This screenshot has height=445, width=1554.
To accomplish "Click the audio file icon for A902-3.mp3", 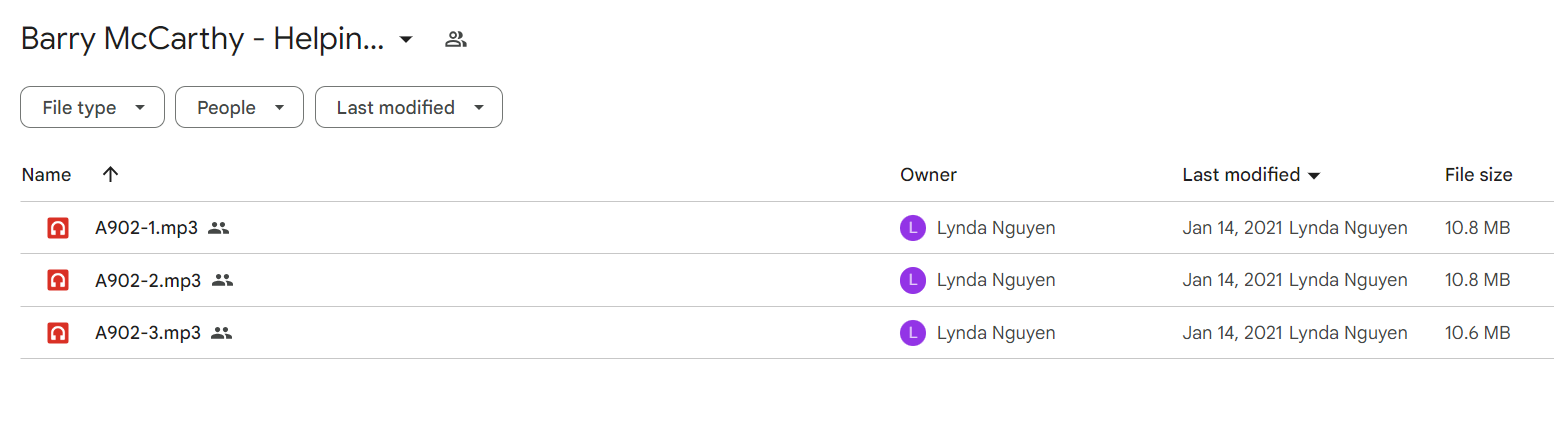I will [58, 333].
